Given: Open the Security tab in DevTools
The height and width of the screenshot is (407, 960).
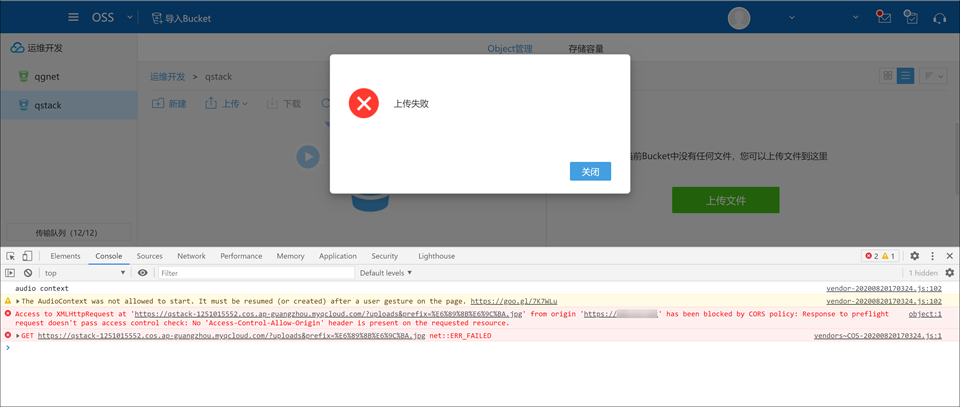Looking at the screenshot, I should (x=384, y=256).
